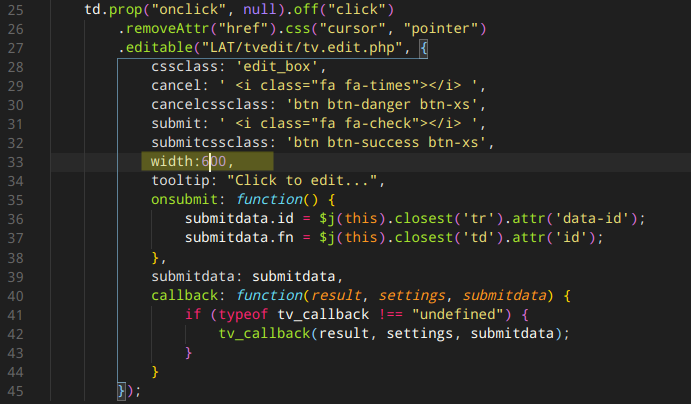The height and width of the screenshot is (404, 691).
Task: Click line number 31 in the gutter
Action: tap(15, 124)
